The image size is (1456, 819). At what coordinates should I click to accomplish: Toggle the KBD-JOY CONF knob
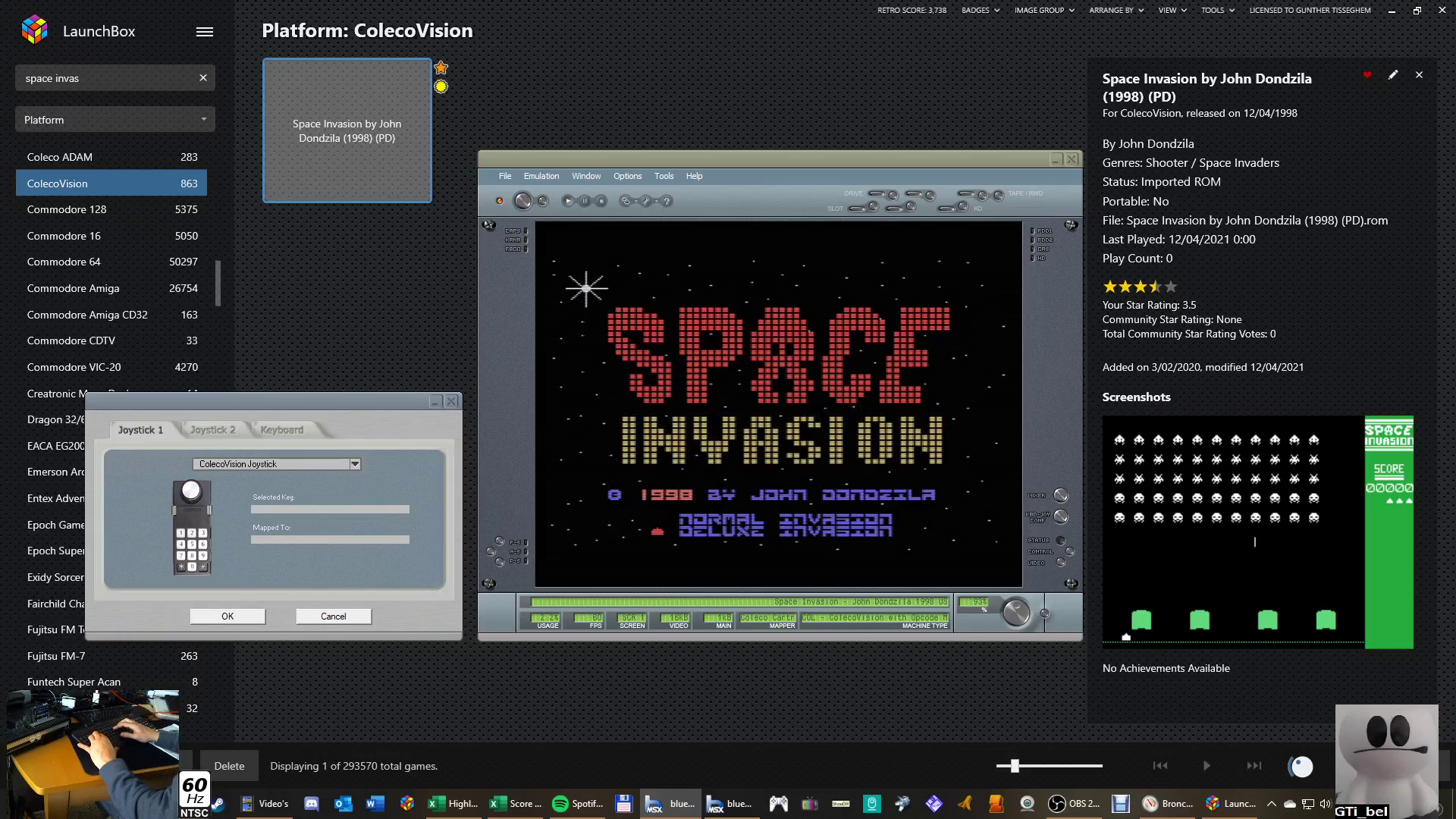[1061, 517]
